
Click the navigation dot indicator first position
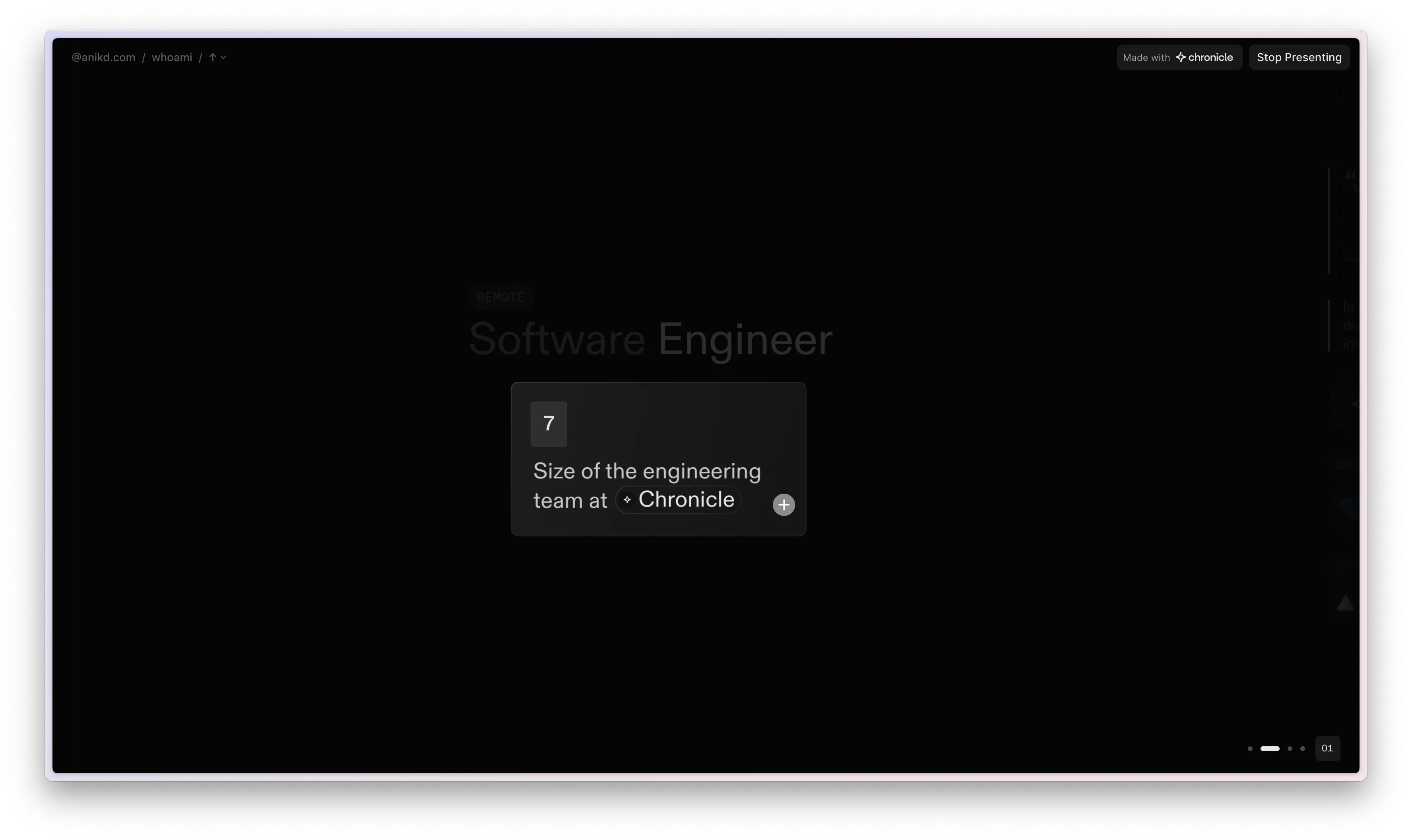tap(1249, 748)
